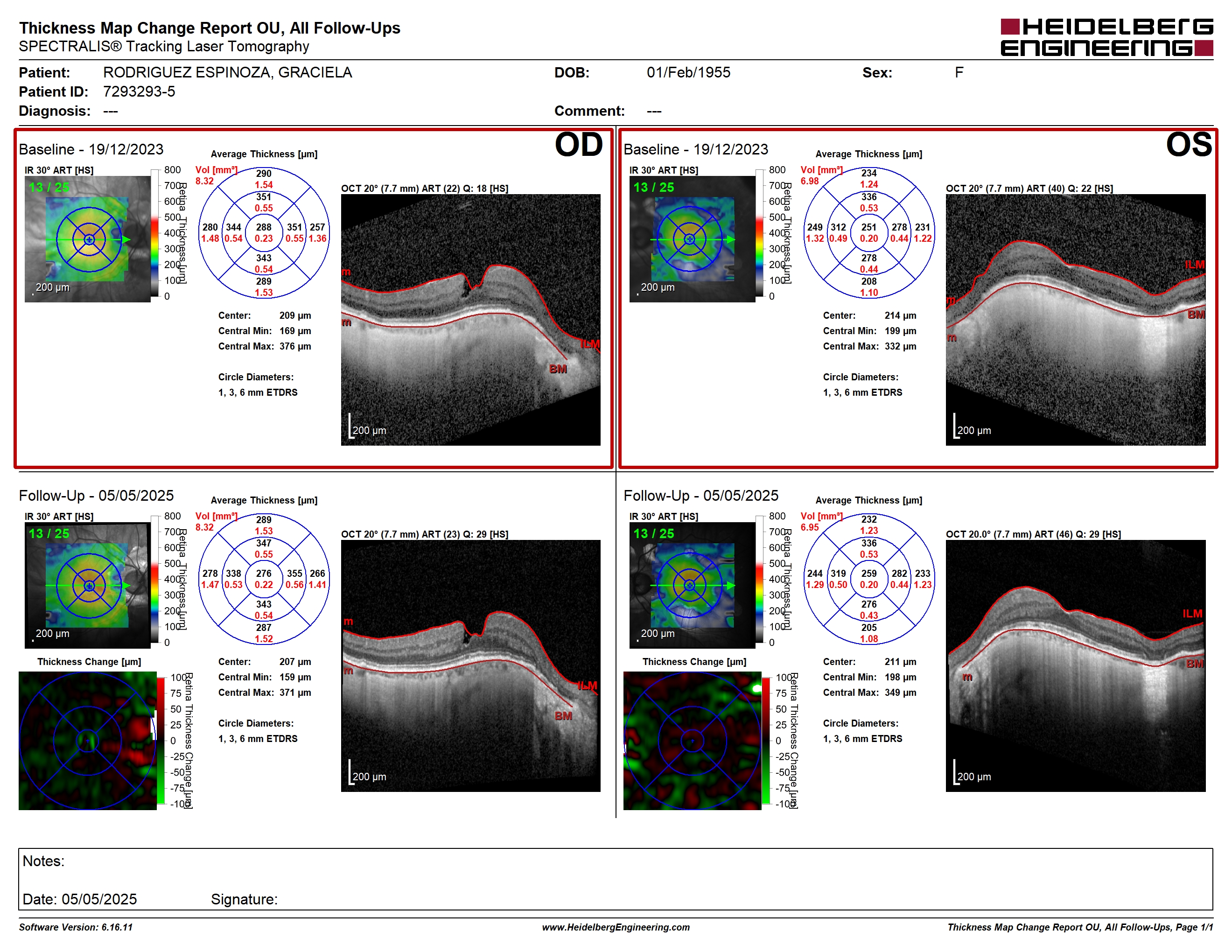Image resolution: width=1232 pixels, height=952 pixels.
Task: Select OS baseline Central Max 332 µm
Action: pyautogui.click(x=900, y=346)
